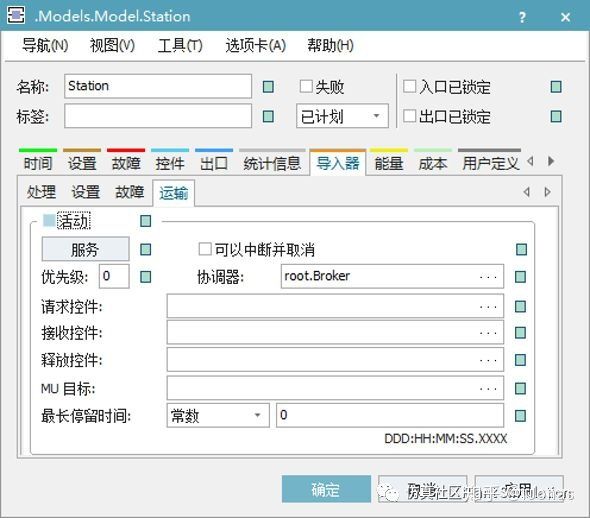Click the 服务 button
The height and width of the screenshot is (518, 590).
click(x=85, y=249)
